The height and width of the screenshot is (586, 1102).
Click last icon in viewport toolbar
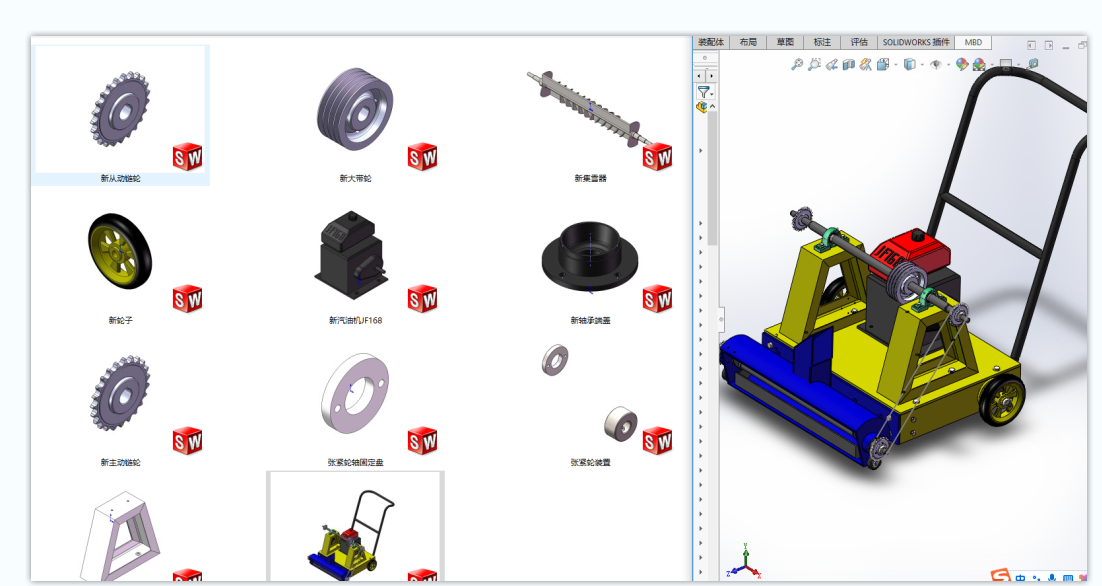coord(1032,64)
